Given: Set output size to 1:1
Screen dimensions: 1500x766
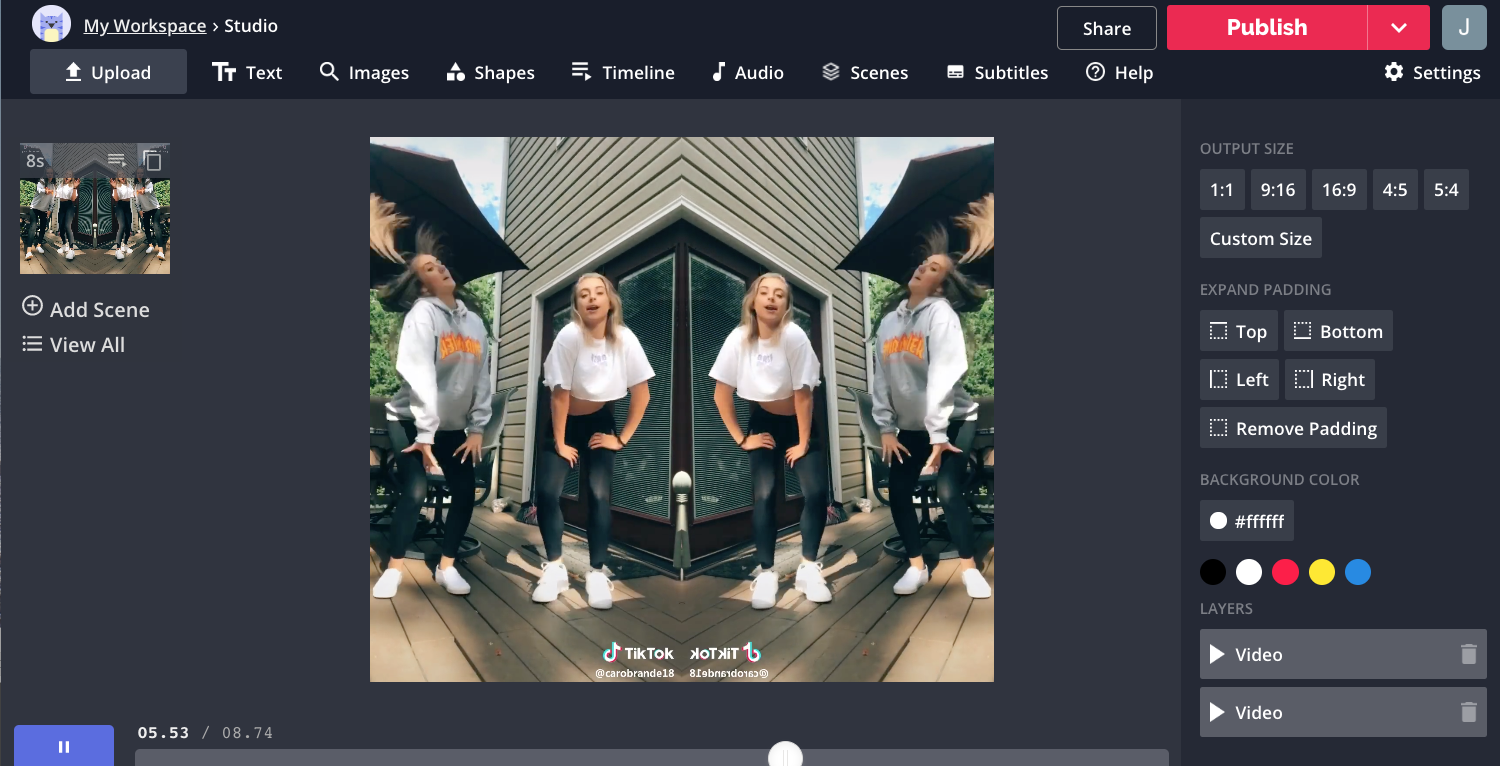Looking at the screenshot, I should pos(1222,190).
